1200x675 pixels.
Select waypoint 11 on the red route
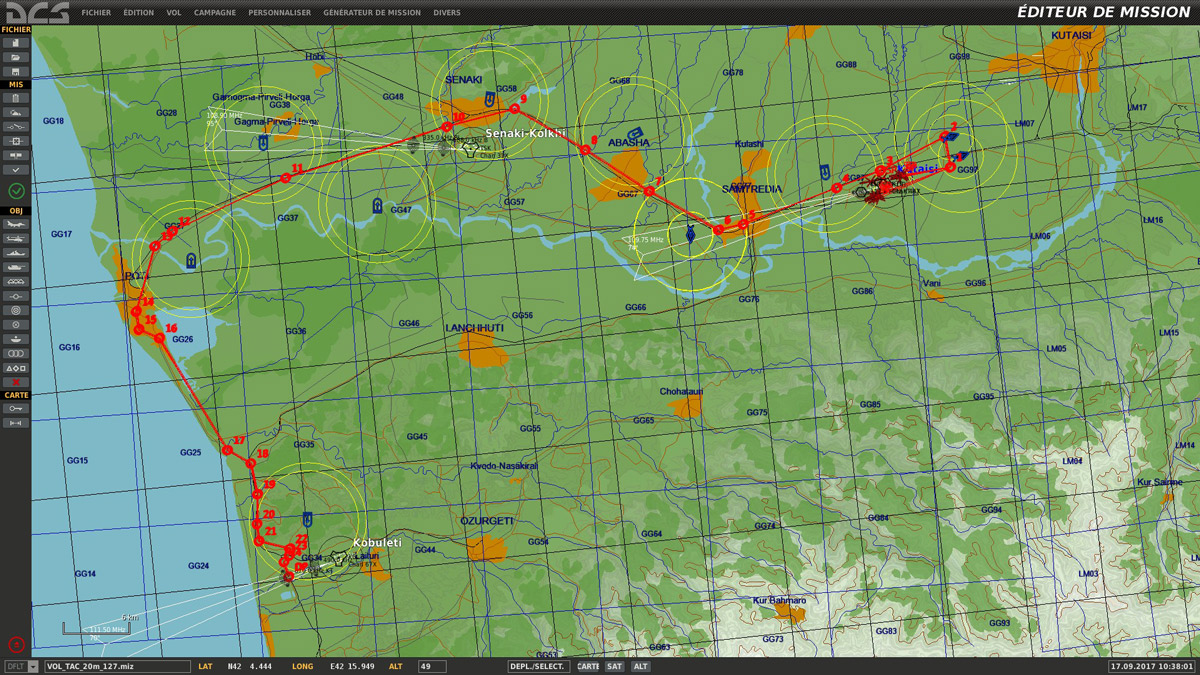pos(286,178)
